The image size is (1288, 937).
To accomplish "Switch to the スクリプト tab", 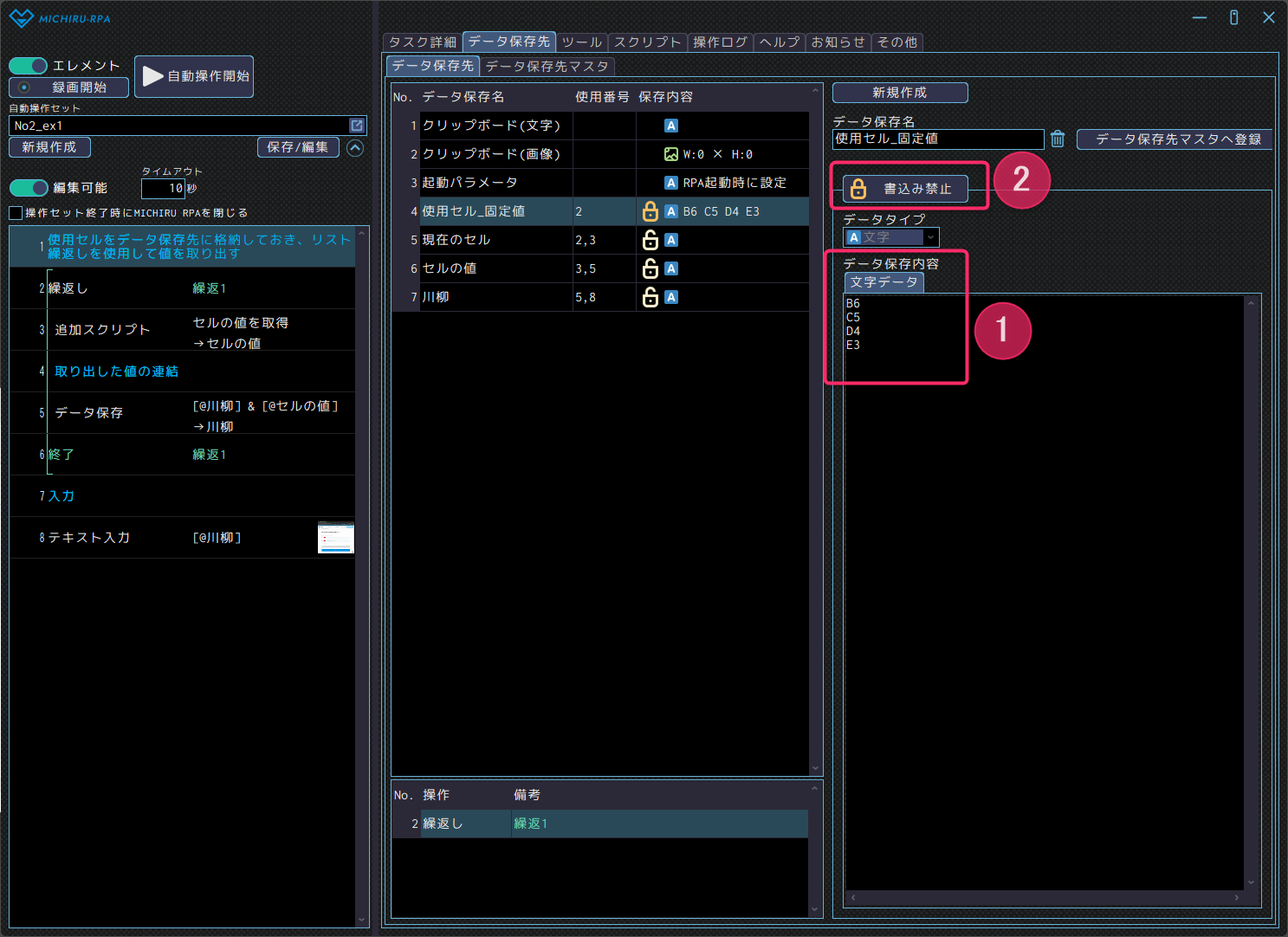I will [647, 42].
